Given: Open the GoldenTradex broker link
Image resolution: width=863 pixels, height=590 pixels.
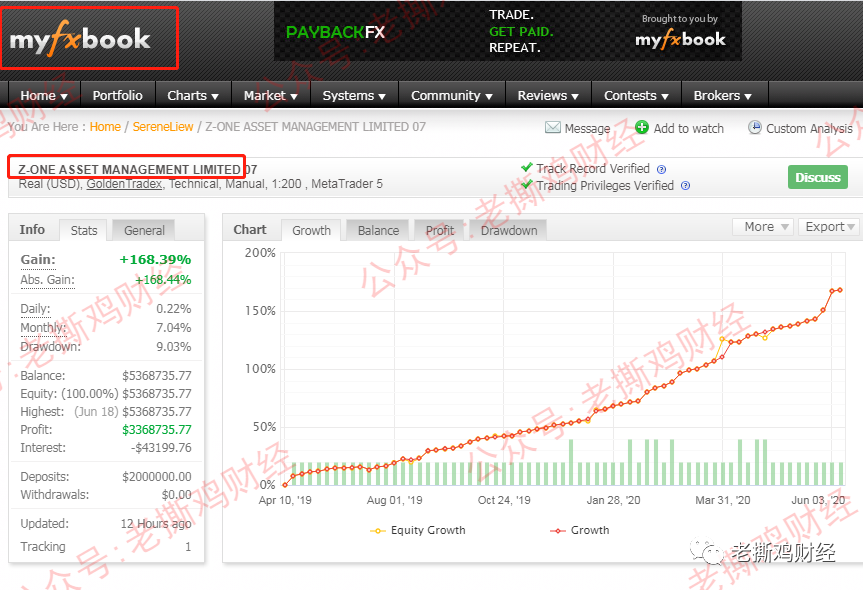Looking at the screenshot, I should (x=124, y=184).
